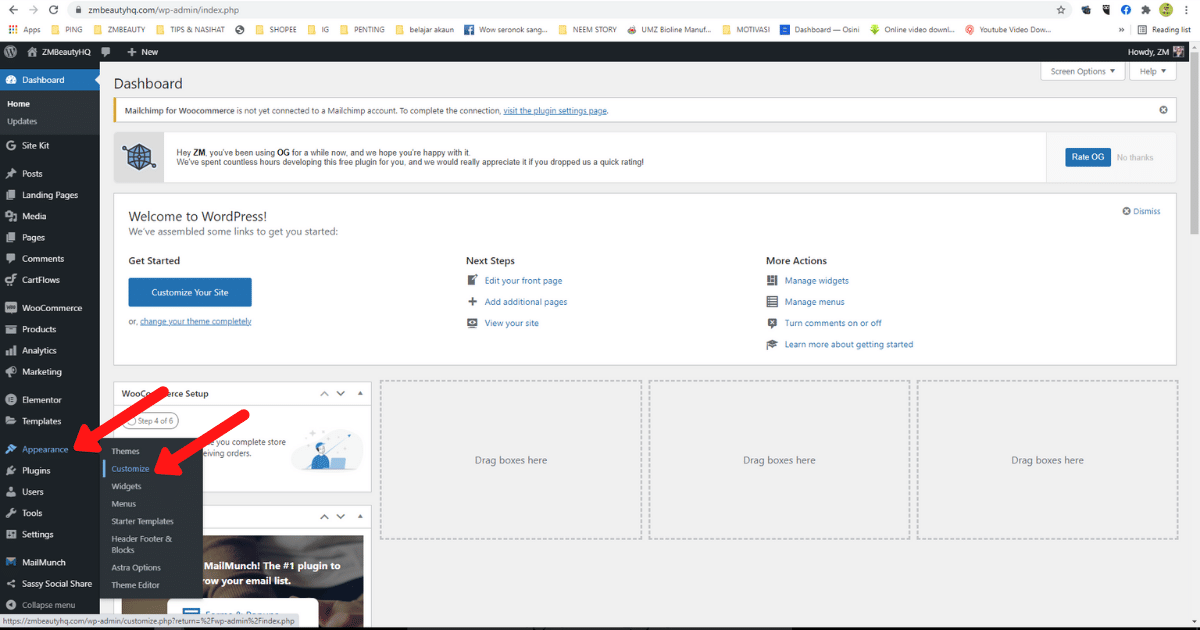Click the Customize Your Site button

click(190, 292)
